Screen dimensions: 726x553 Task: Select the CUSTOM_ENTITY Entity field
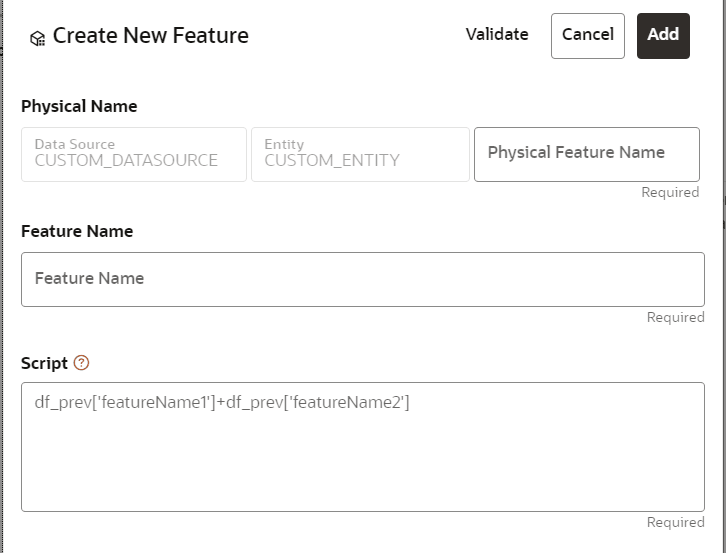click(x=360, y=154)
